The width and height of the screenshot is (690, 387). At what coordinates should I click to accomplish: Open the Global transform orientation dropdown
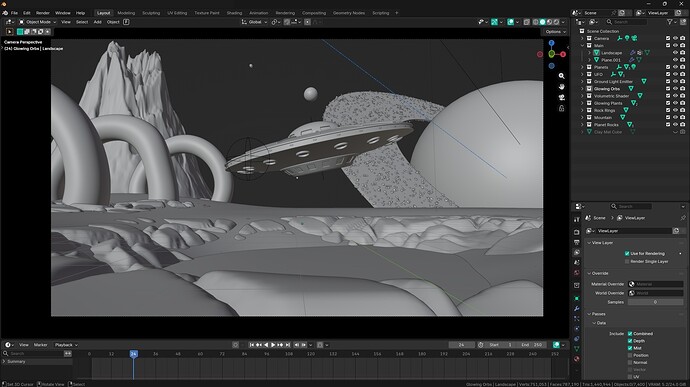point(254,22)
